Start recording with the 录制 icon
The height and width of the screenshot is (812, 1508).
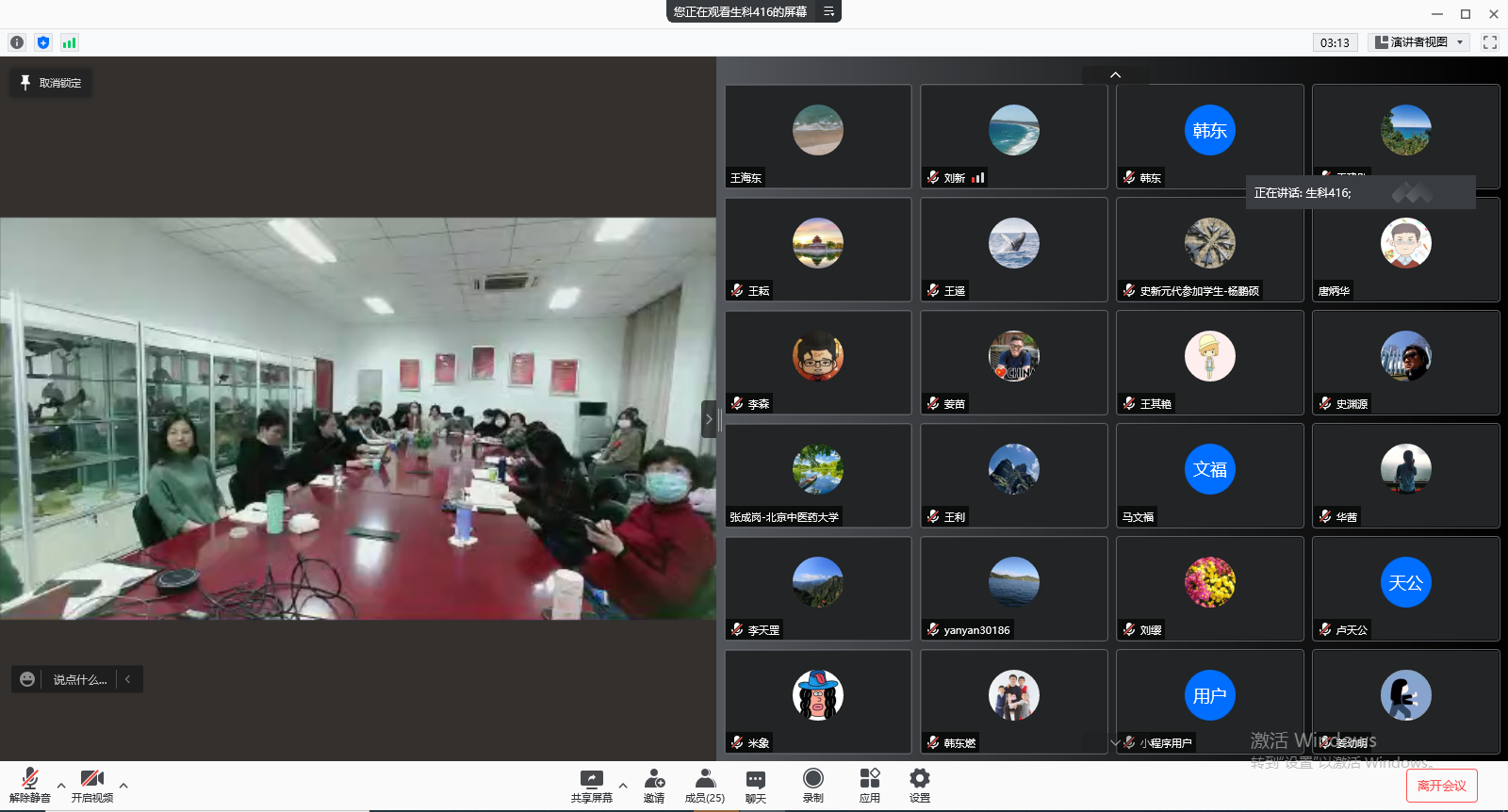pyautogui.click(x=812, y=785)
